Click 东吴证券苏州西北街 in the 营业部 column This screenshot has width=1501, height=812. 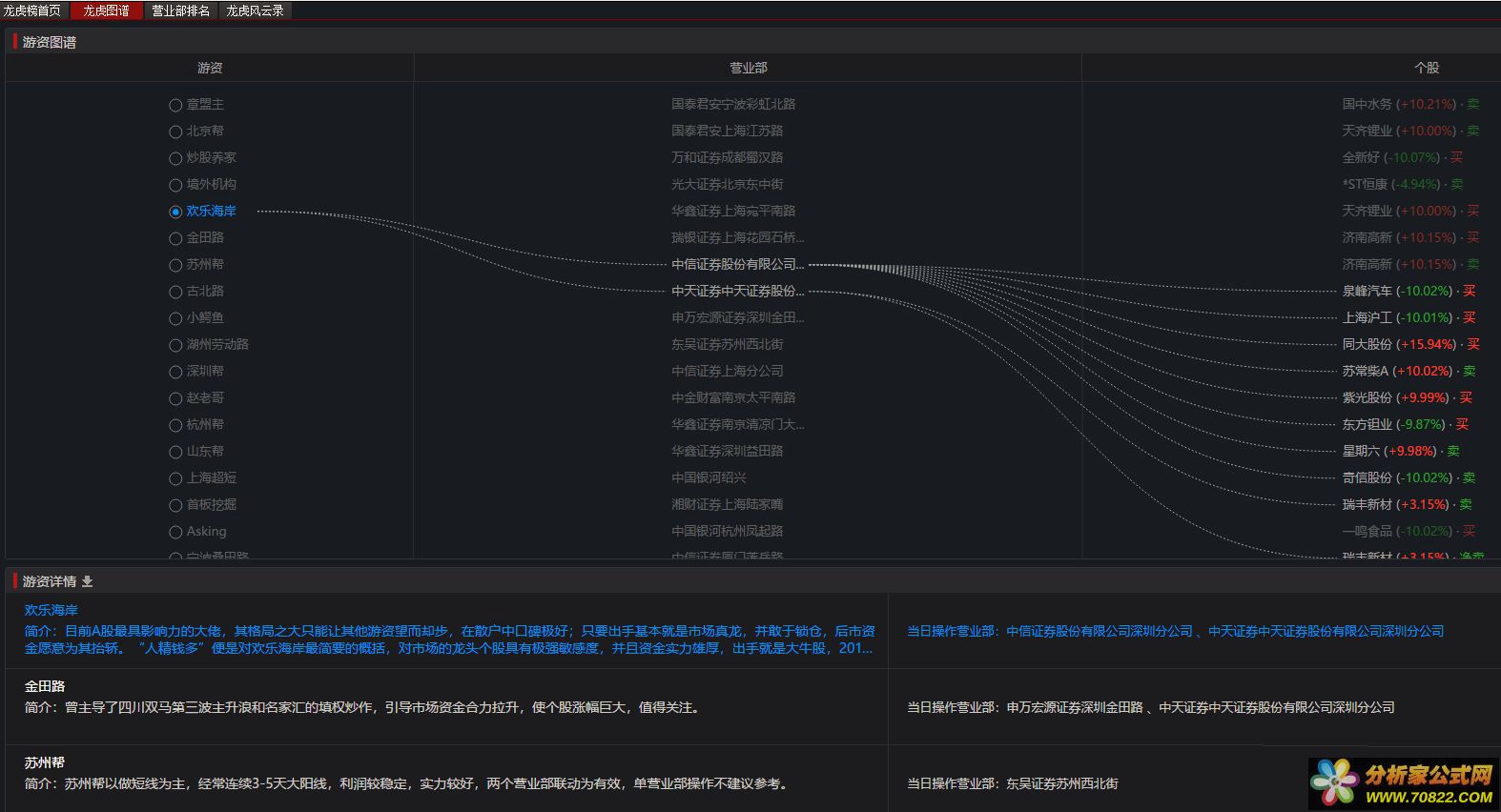coord(727,344)
